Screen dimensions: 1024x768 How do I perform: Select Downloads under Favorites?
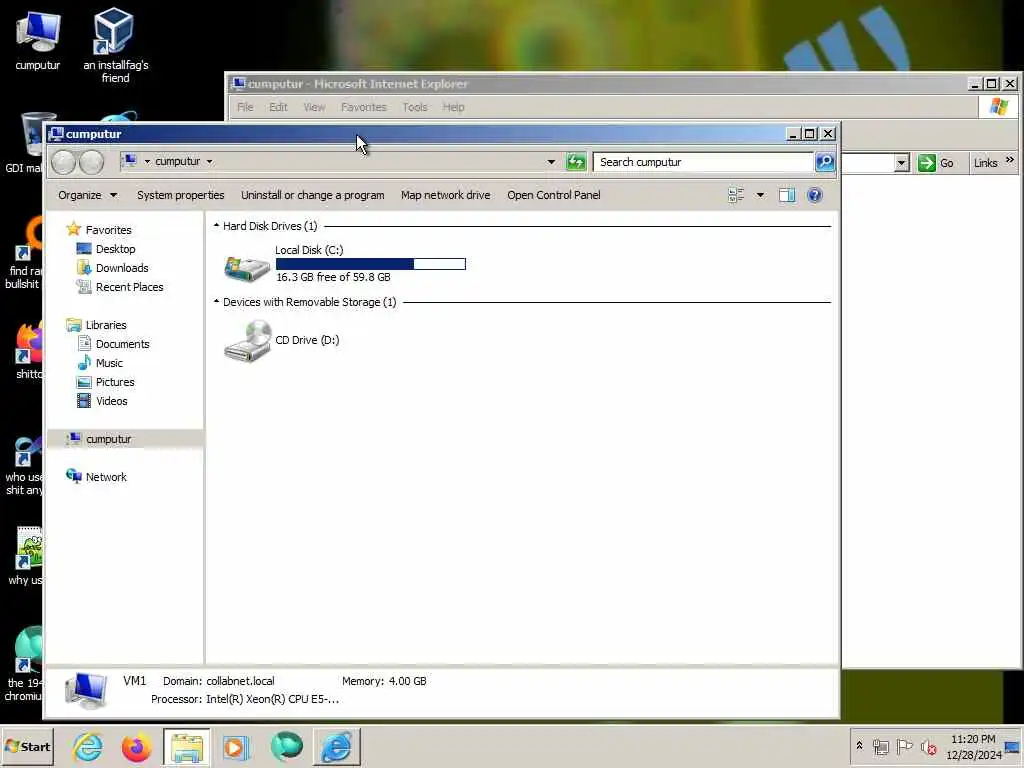[122, 268]
